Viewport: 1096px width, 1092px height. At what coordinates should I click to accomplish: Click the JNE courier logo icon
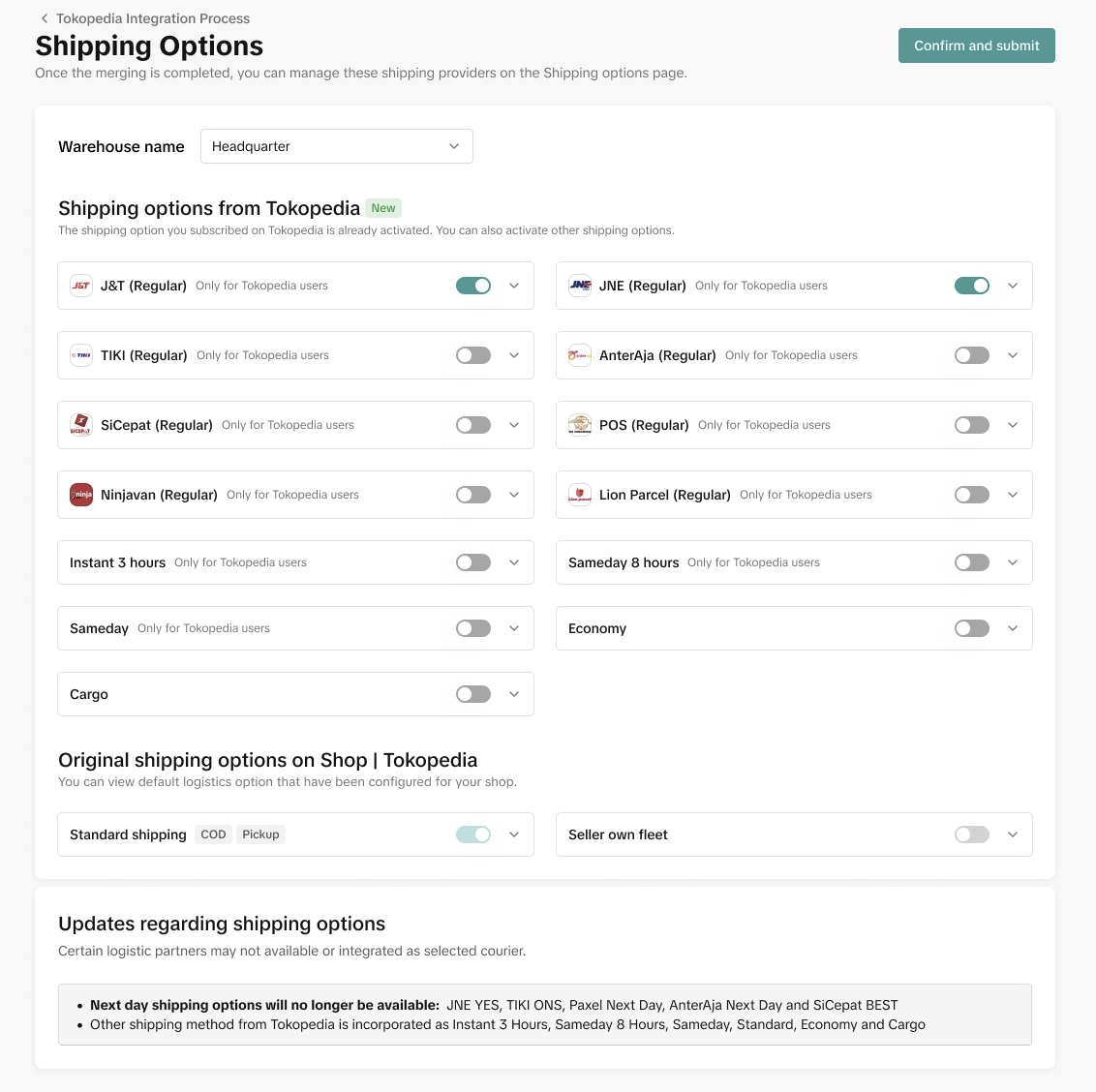pyautogui.click(x=580, y=286)
